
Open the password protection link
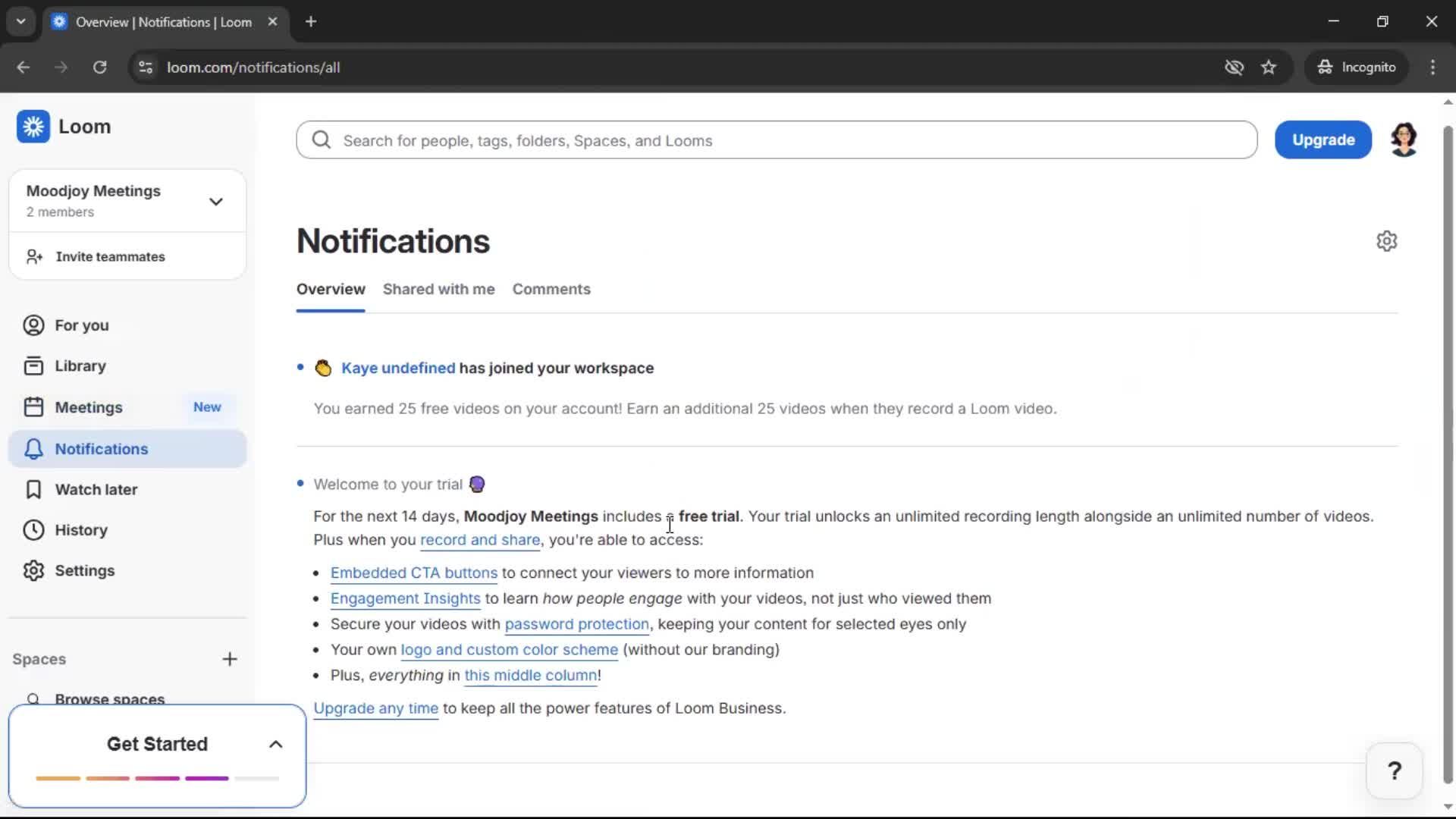[x=576, y=624]
